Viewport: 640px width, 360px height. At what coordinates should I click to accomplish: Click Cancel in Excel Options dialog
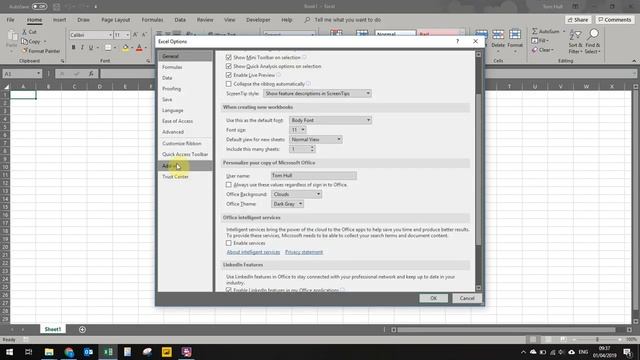coord(467,298)
